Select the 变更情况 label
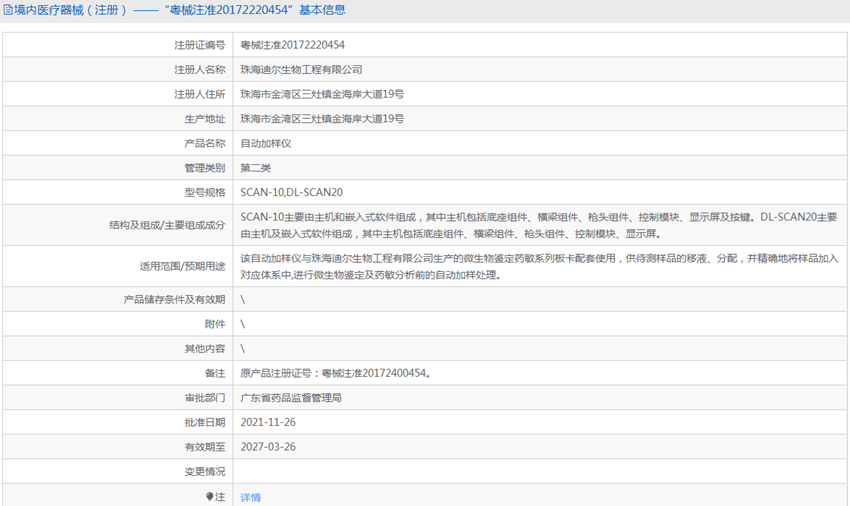This screenshot has width=850, height=506. pyautogui.click(x=204, y=471)
